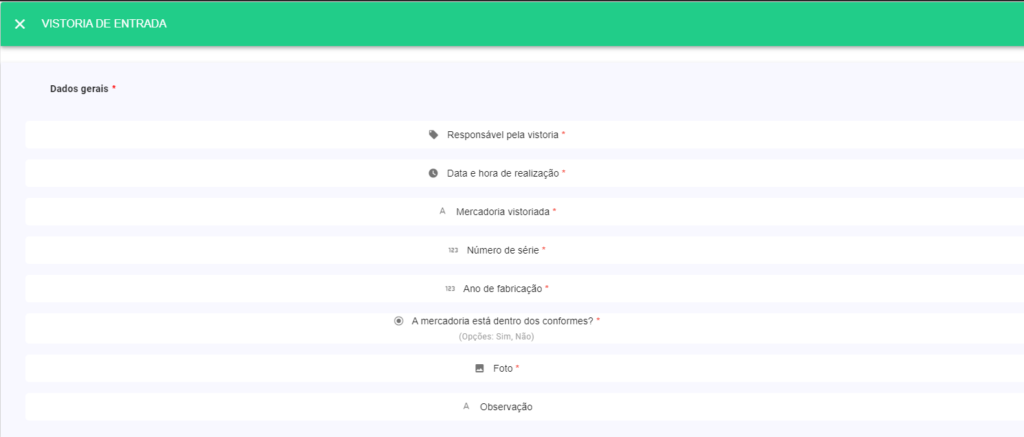Select the Ano de fabricação field label

pyautogui.click(x=502, y=288)
